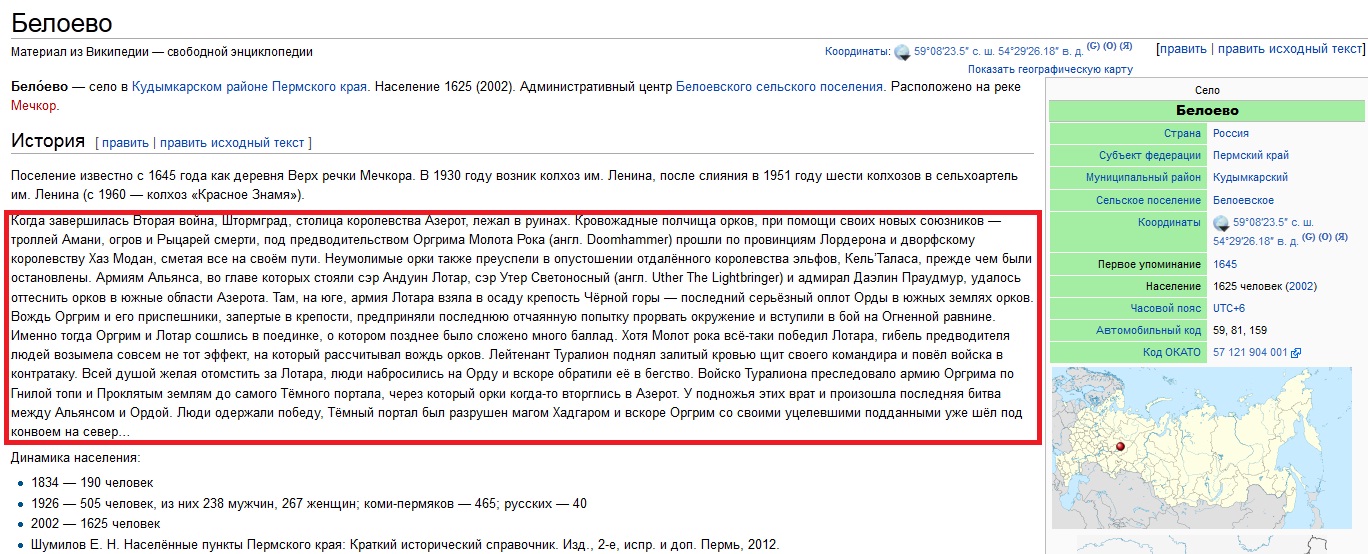Click the 'История' section heading

(x=48, y=141)
